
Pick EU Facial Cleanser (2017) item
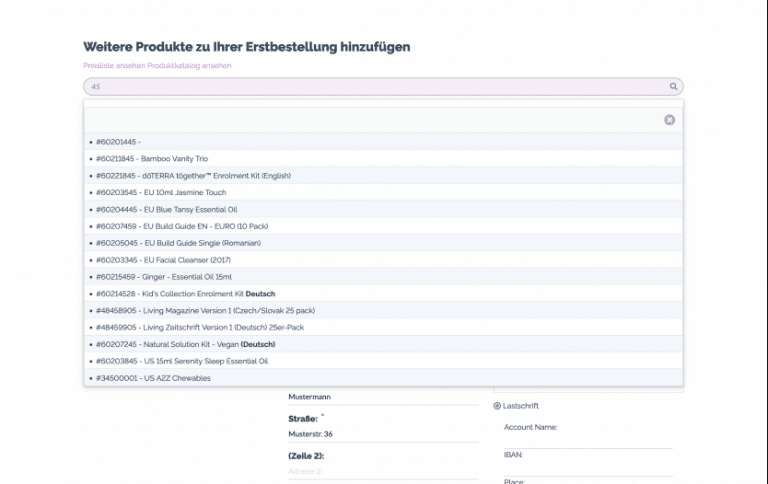pos(187,260)
